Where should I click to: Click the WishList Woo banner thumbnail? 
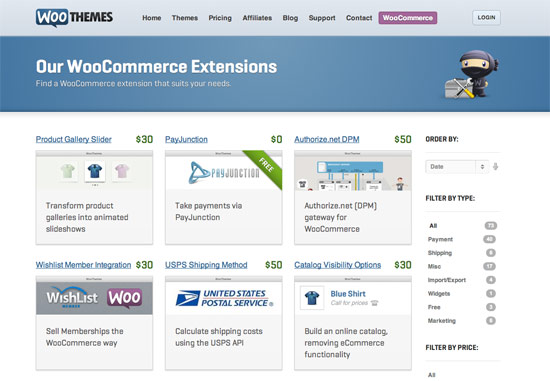[94, 298]
